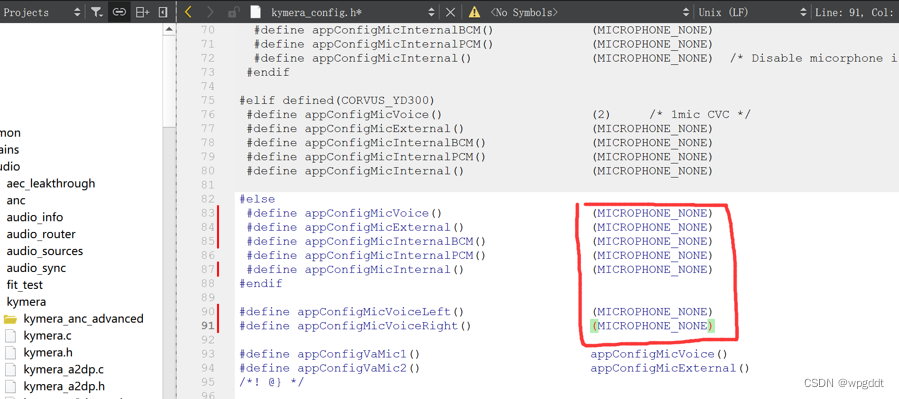Click CORVUS_YD300 in the #elif line
899x399 pixels.
coord(388,100)
